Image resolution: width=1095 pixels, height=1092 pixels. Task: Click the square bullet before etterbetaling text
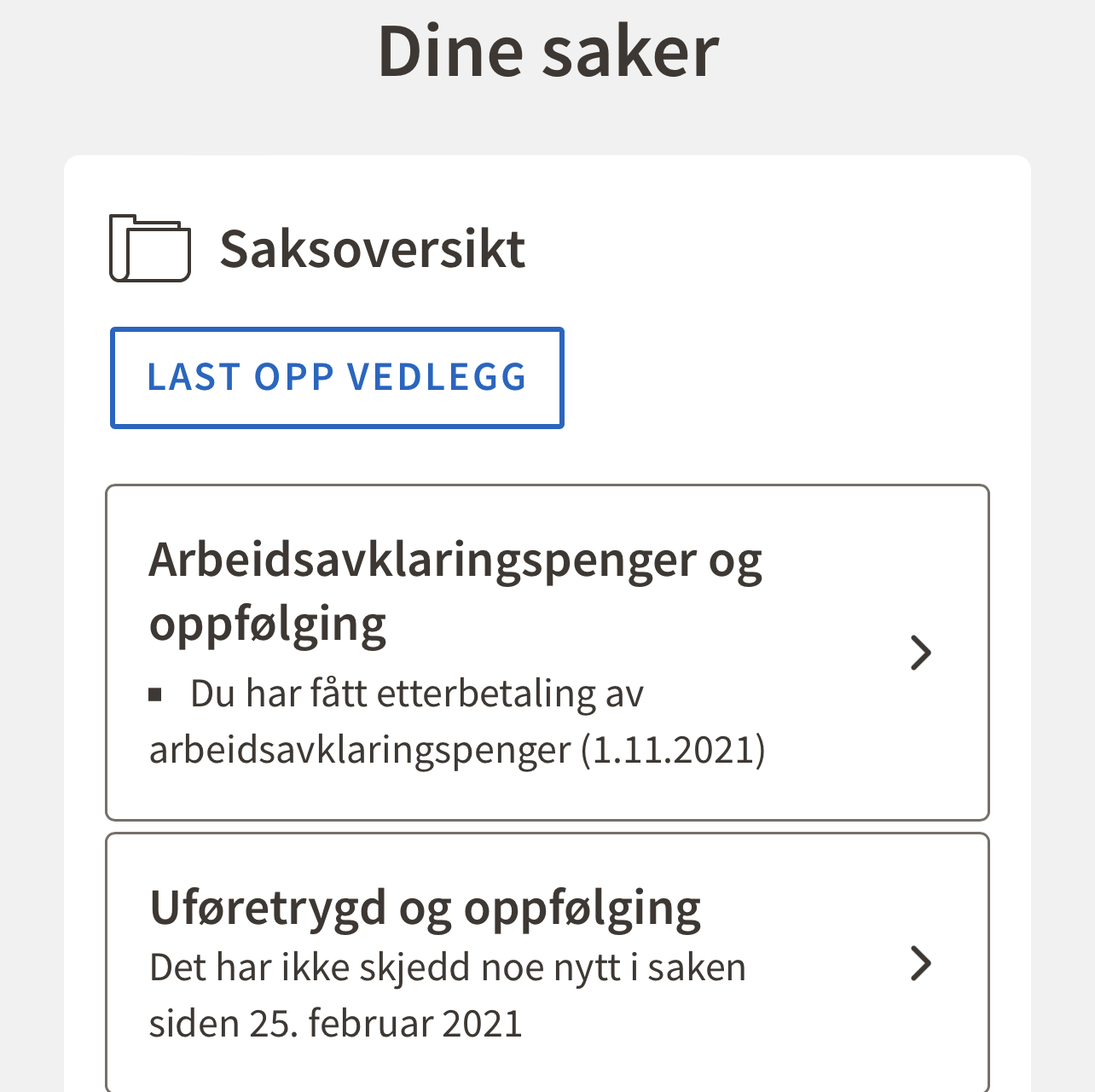tap(155, 695)
